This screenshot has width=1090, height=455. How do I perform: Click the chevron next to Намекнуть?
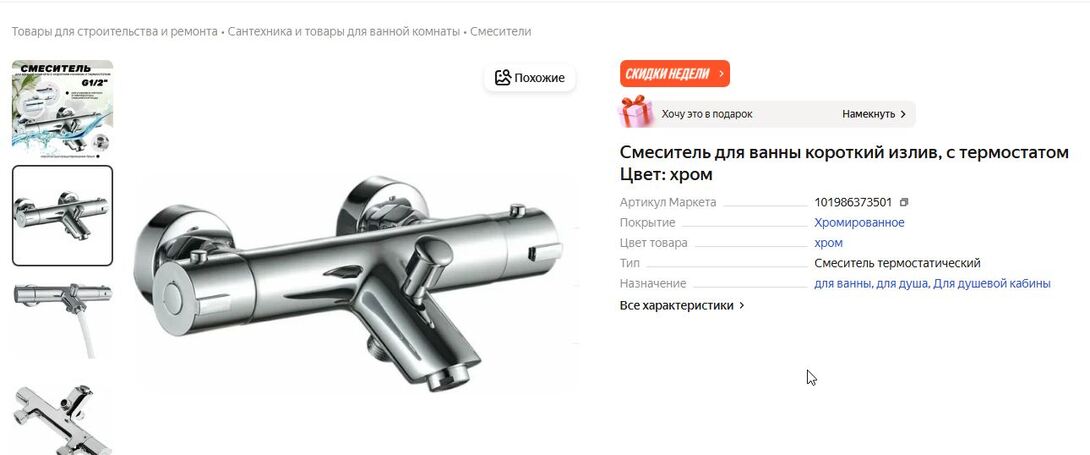pyautogui.click(x=903, y=114)
